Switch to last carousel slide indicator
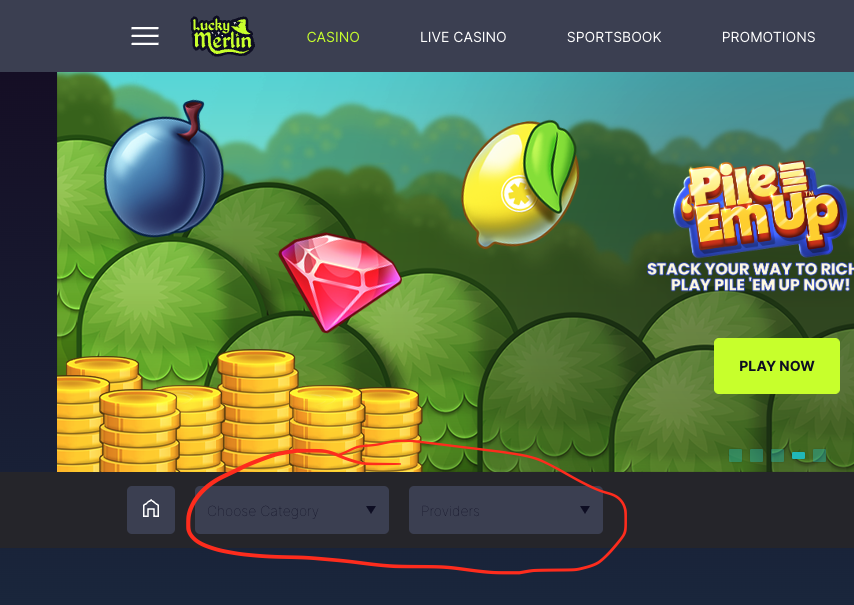The height and width of the screenshot is (605, 854). 819,455
